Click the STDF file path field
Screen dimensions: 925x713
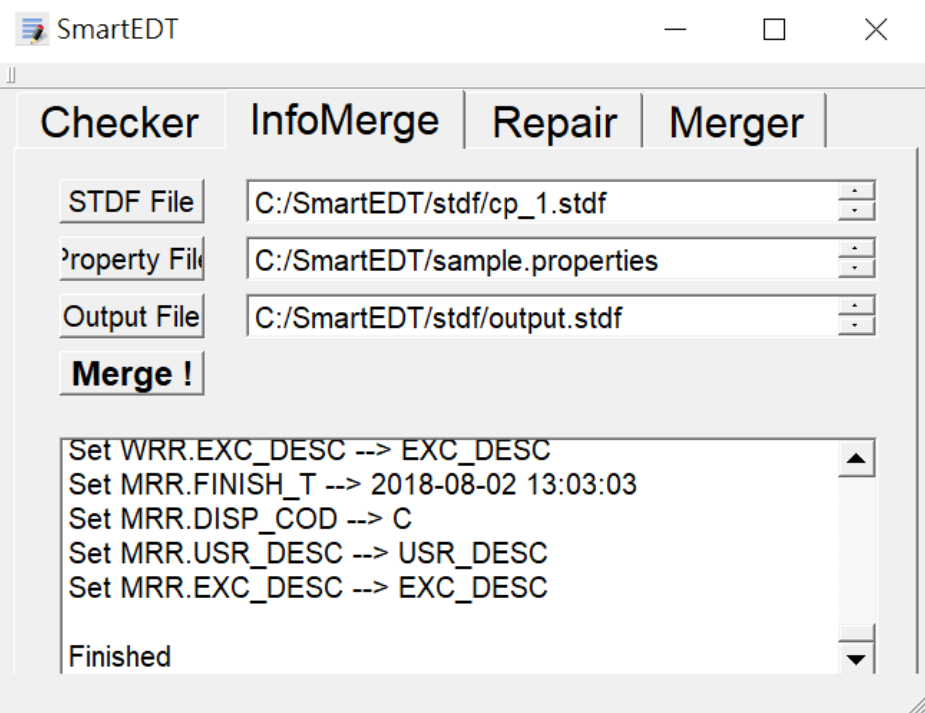click(540, 203)
